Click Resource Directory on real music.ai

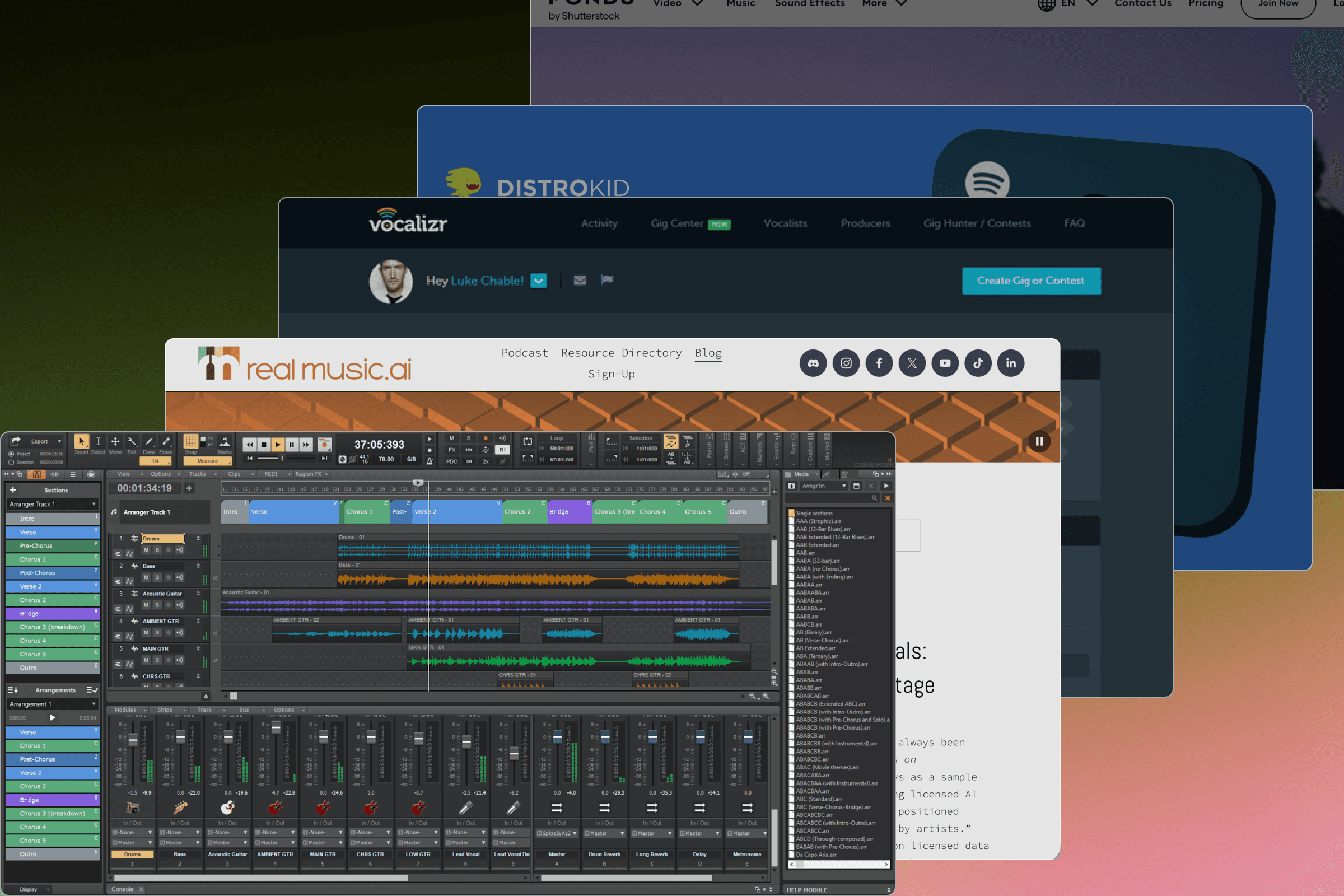coord(621,353)
